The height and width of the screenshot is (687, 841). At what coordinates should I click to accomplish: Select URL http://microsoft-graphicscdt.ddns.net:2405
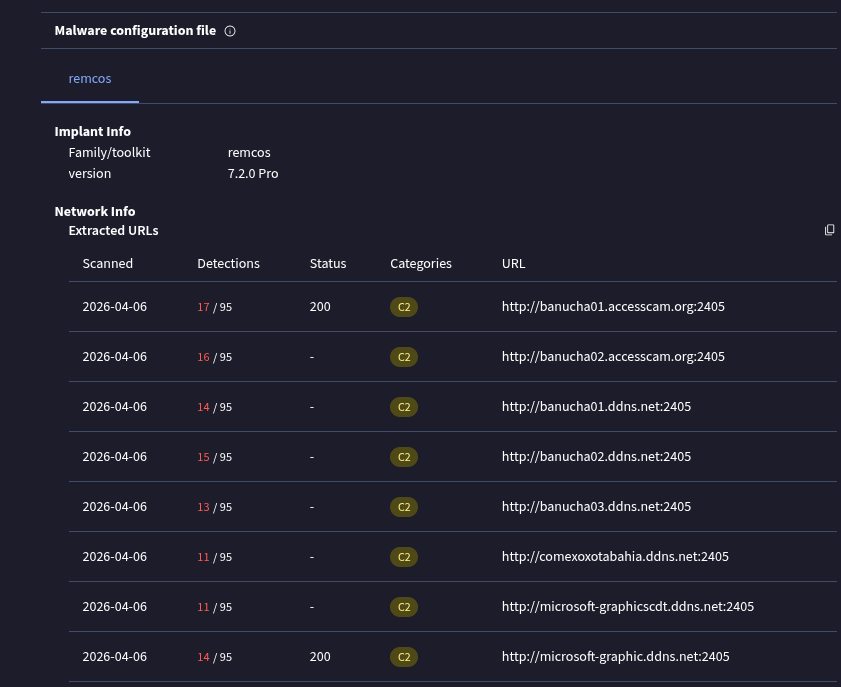pyautogui.click(x=628, y=607)
